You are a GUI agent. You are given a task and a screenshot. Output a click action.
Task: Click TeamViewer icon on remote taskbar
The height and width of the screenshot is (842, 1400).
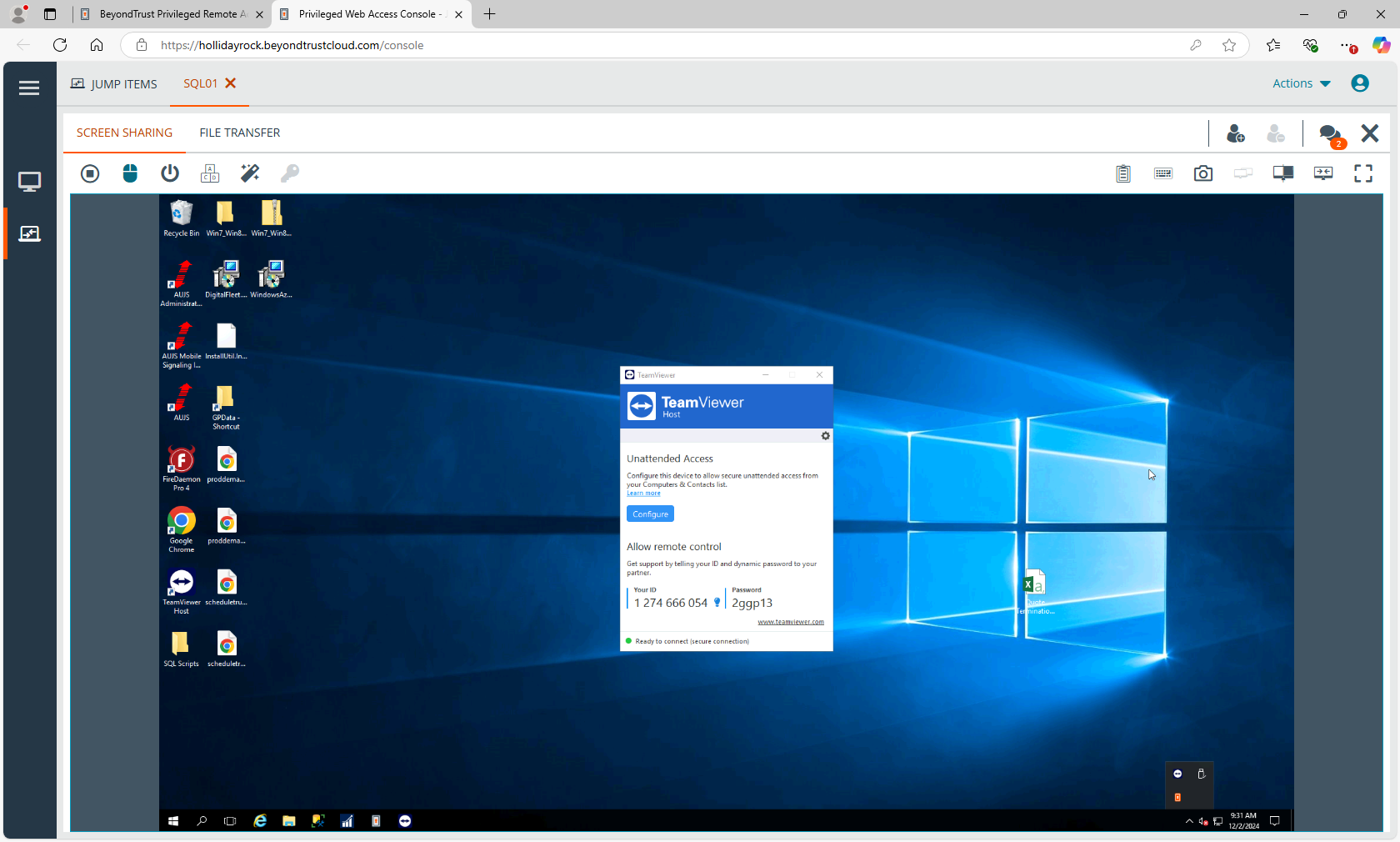point(405,821)
